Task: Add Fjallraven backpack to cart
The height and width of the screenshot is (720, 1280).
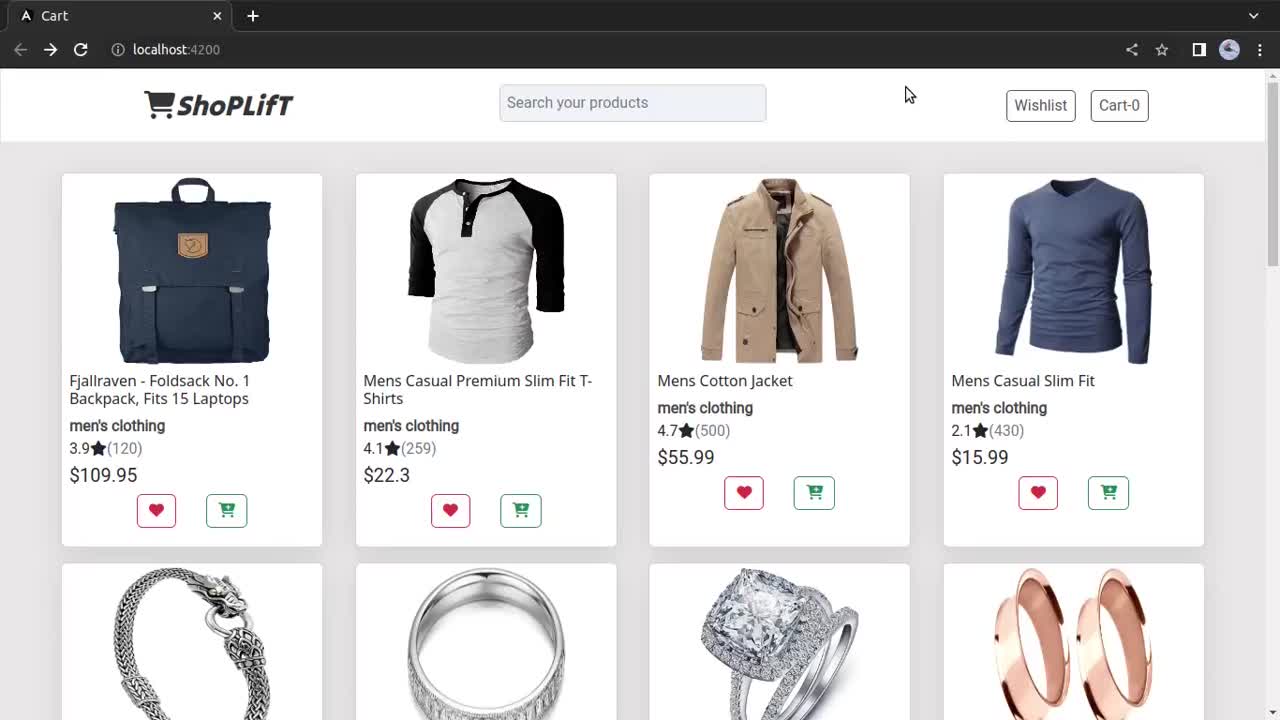Action: pos(226,510)
